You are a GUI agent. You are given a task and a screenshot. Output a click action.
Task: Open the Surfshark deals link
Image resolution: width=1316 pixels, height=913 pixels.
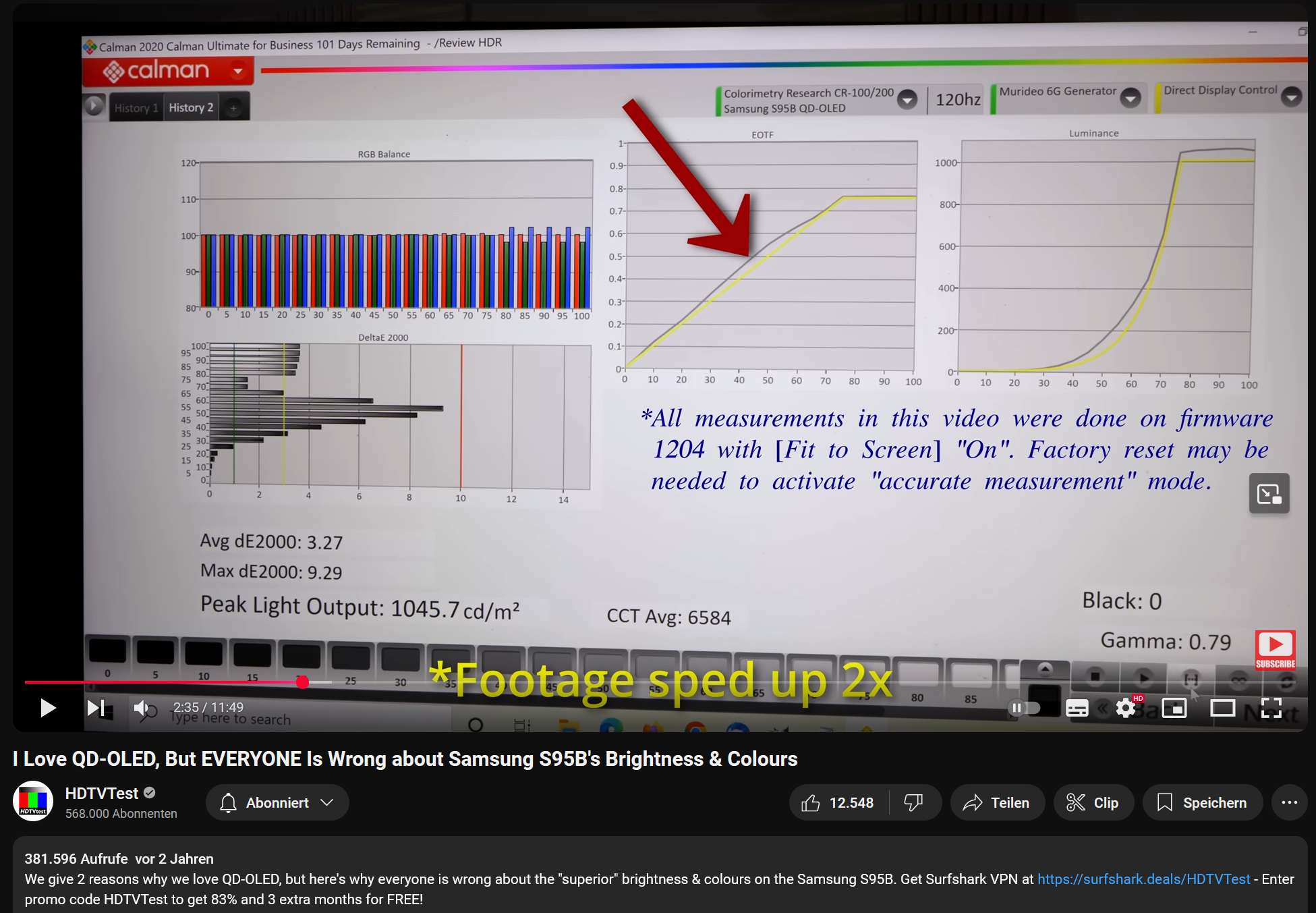coord(1143,879)
